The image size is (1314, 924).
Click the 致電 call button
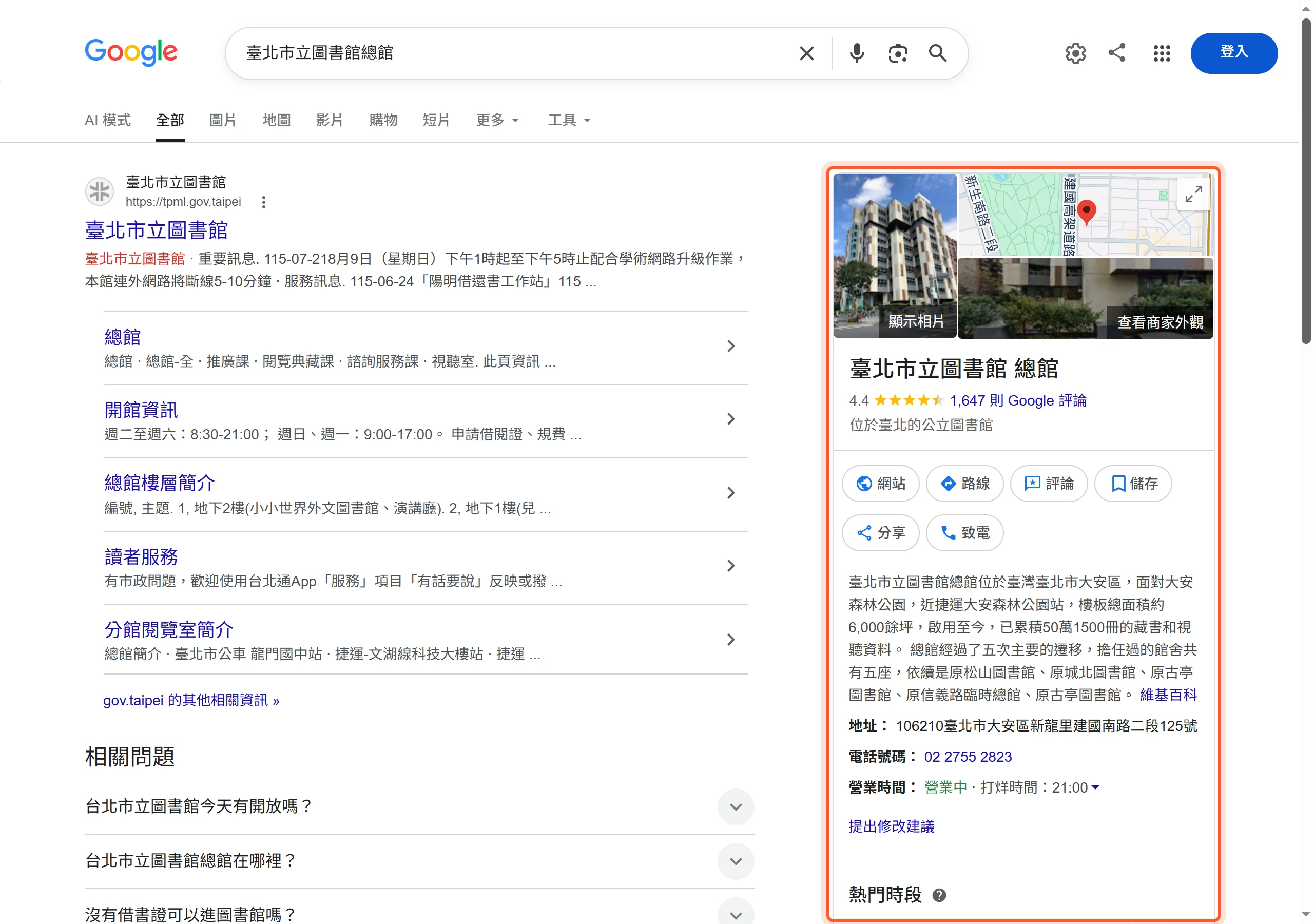965,533
